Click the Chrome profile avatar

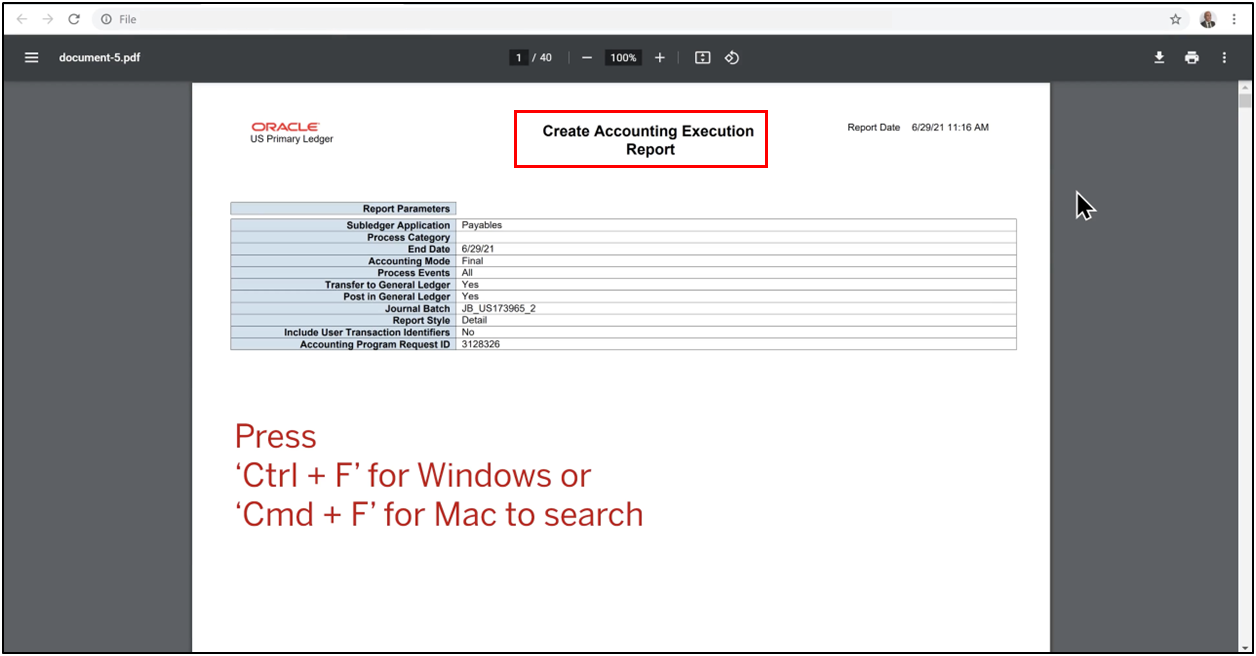(x=1207, y=18)
